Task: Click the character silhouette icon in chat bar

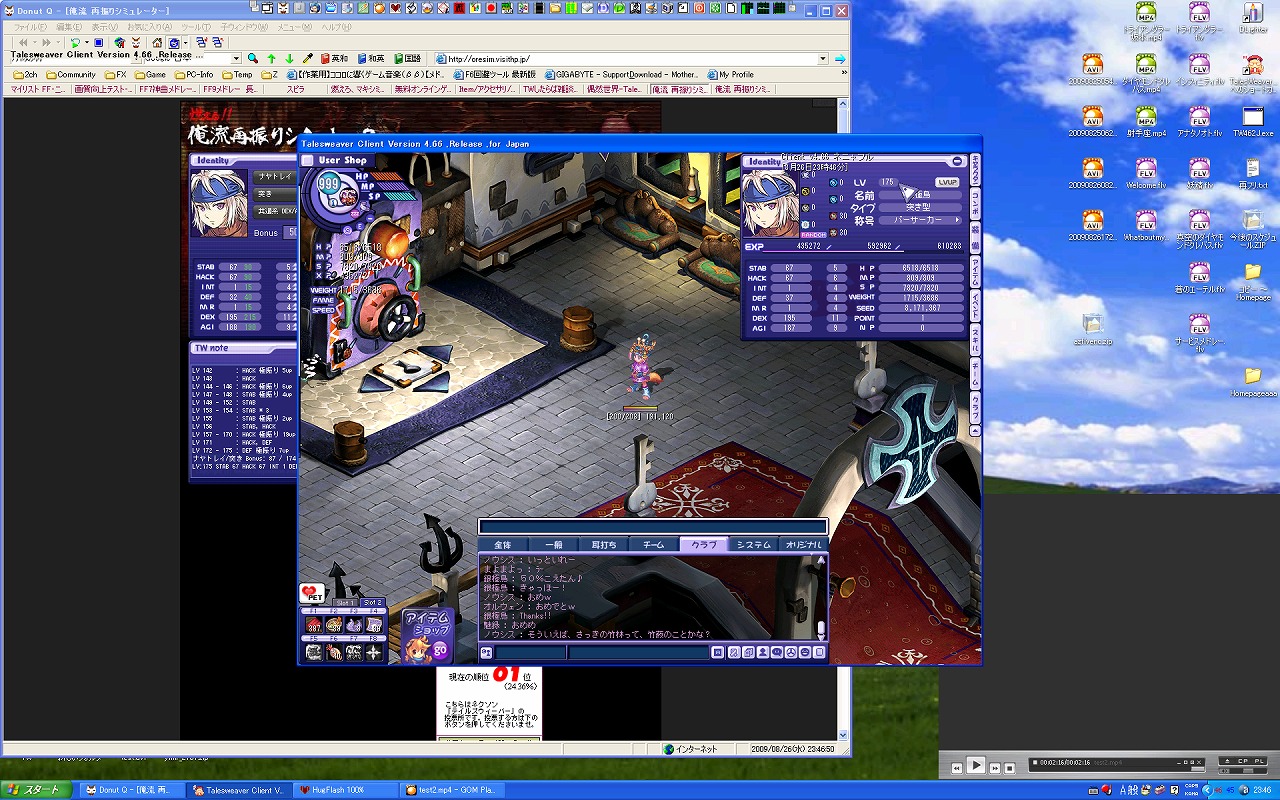Action: click(x=762, y=653)
